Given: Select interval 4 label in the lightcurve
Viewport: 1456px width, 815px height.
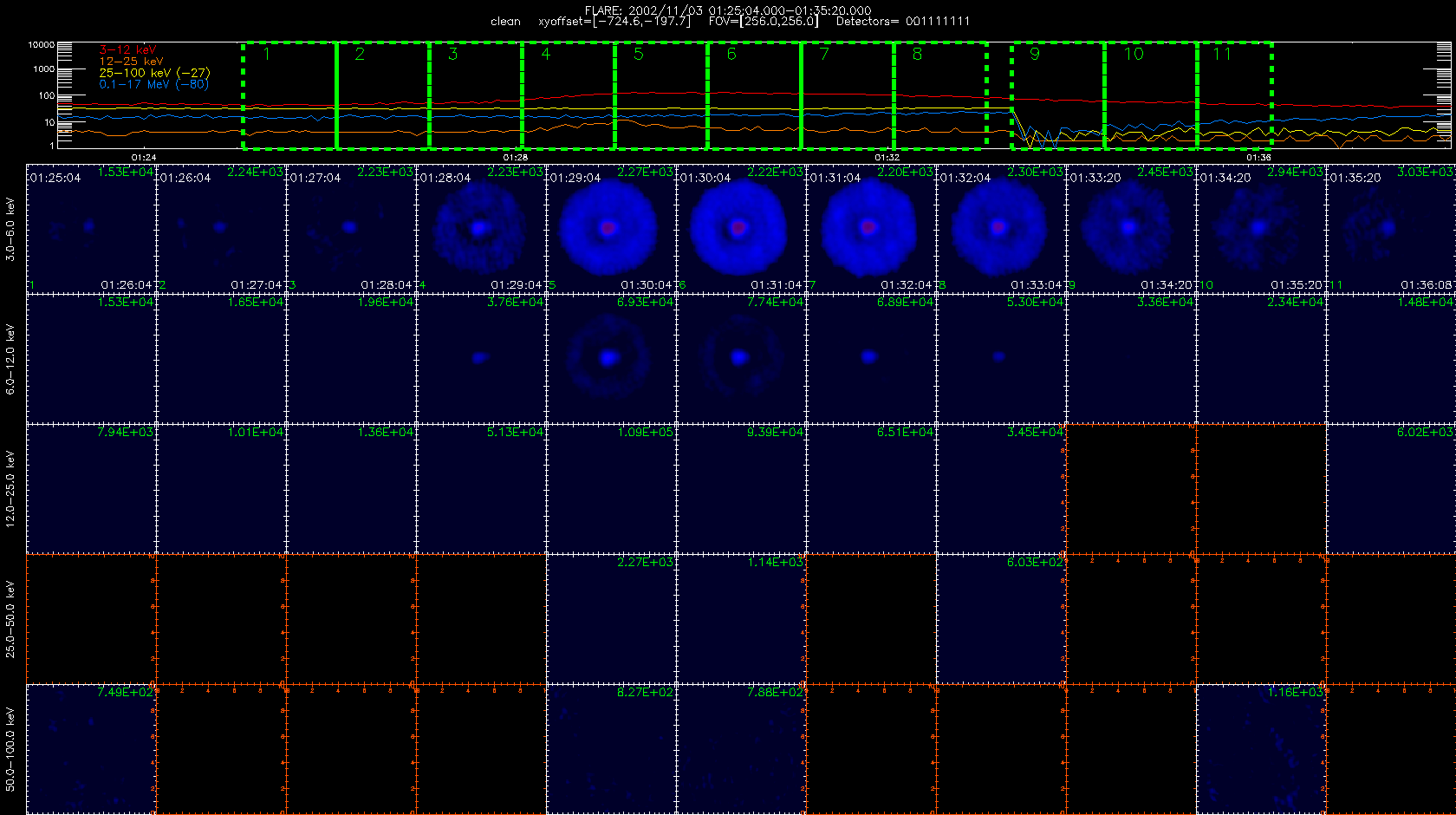Looking at the screenshot, I should click(x=545, y=54).
